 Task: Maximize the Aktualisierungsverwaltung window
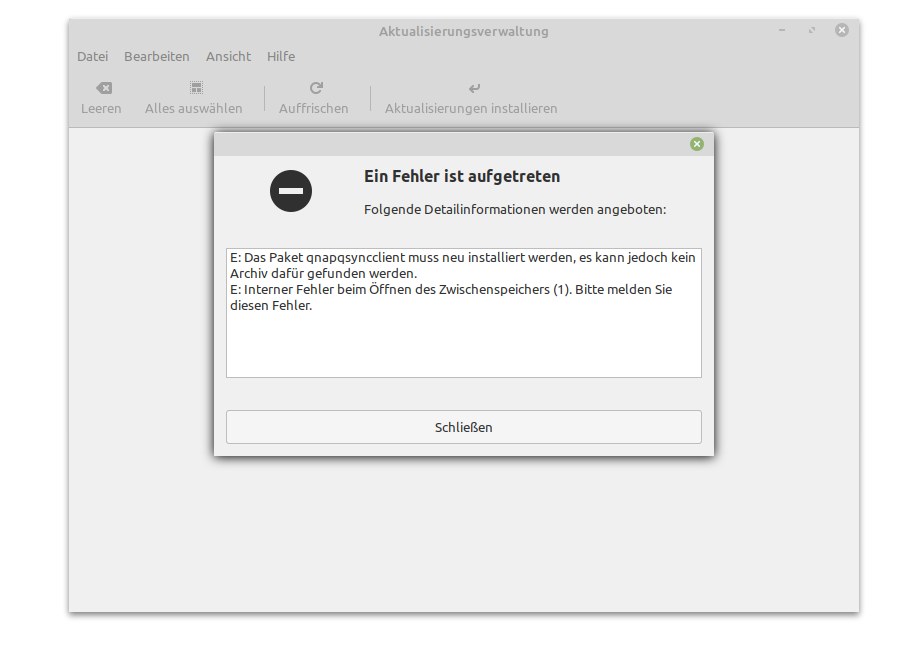(x=812, y=31)
